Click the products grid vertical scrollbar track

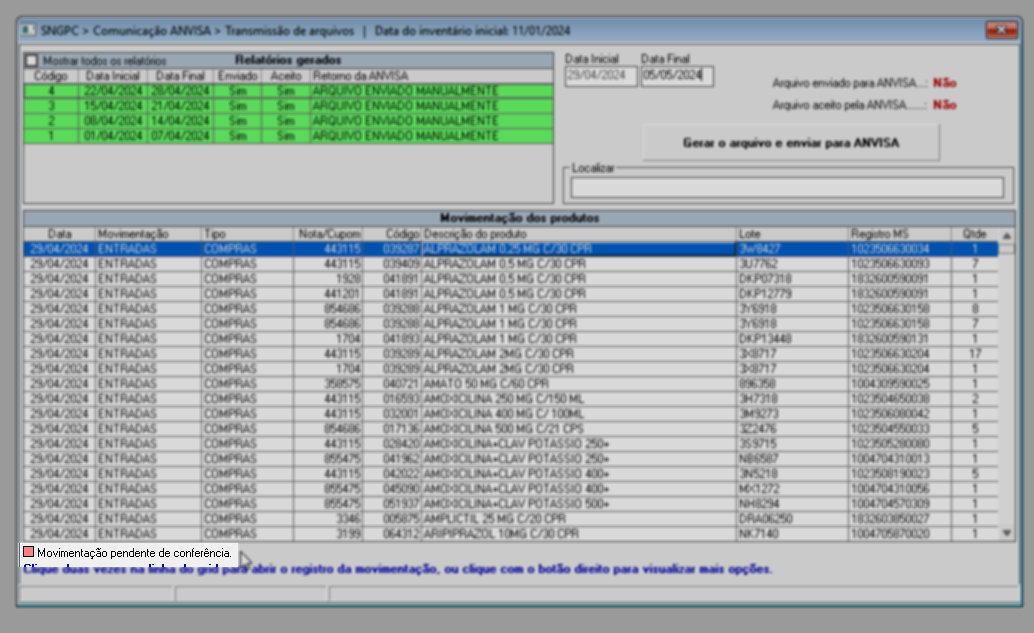1006,384
